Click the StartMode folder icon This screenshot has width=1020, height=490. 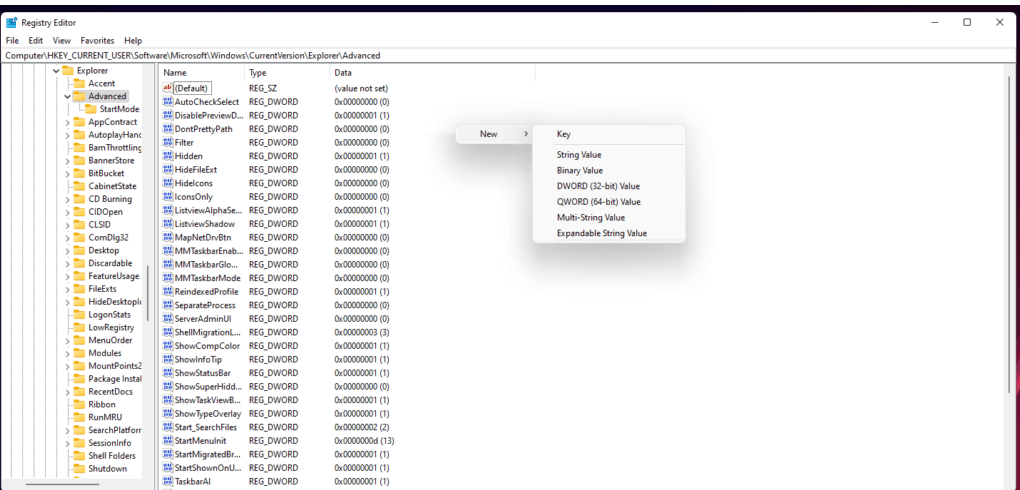[91, 109]
